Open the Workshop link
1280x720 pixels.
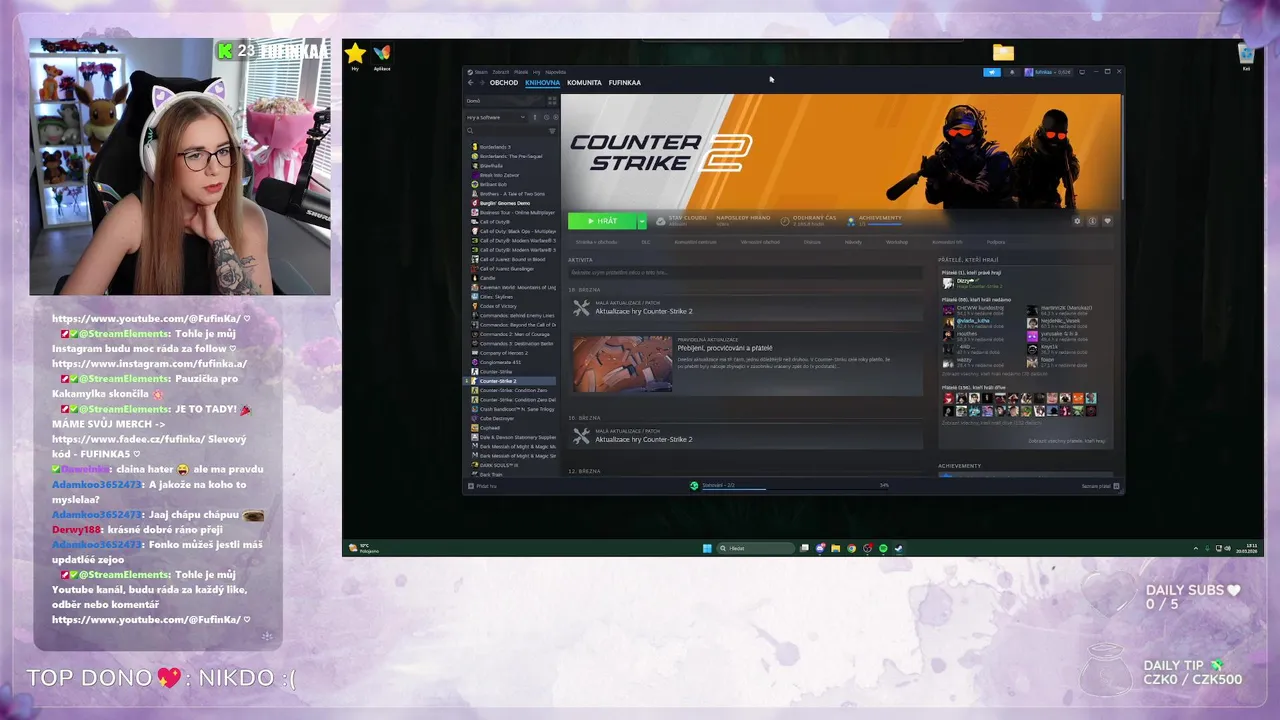coord(897,242)
